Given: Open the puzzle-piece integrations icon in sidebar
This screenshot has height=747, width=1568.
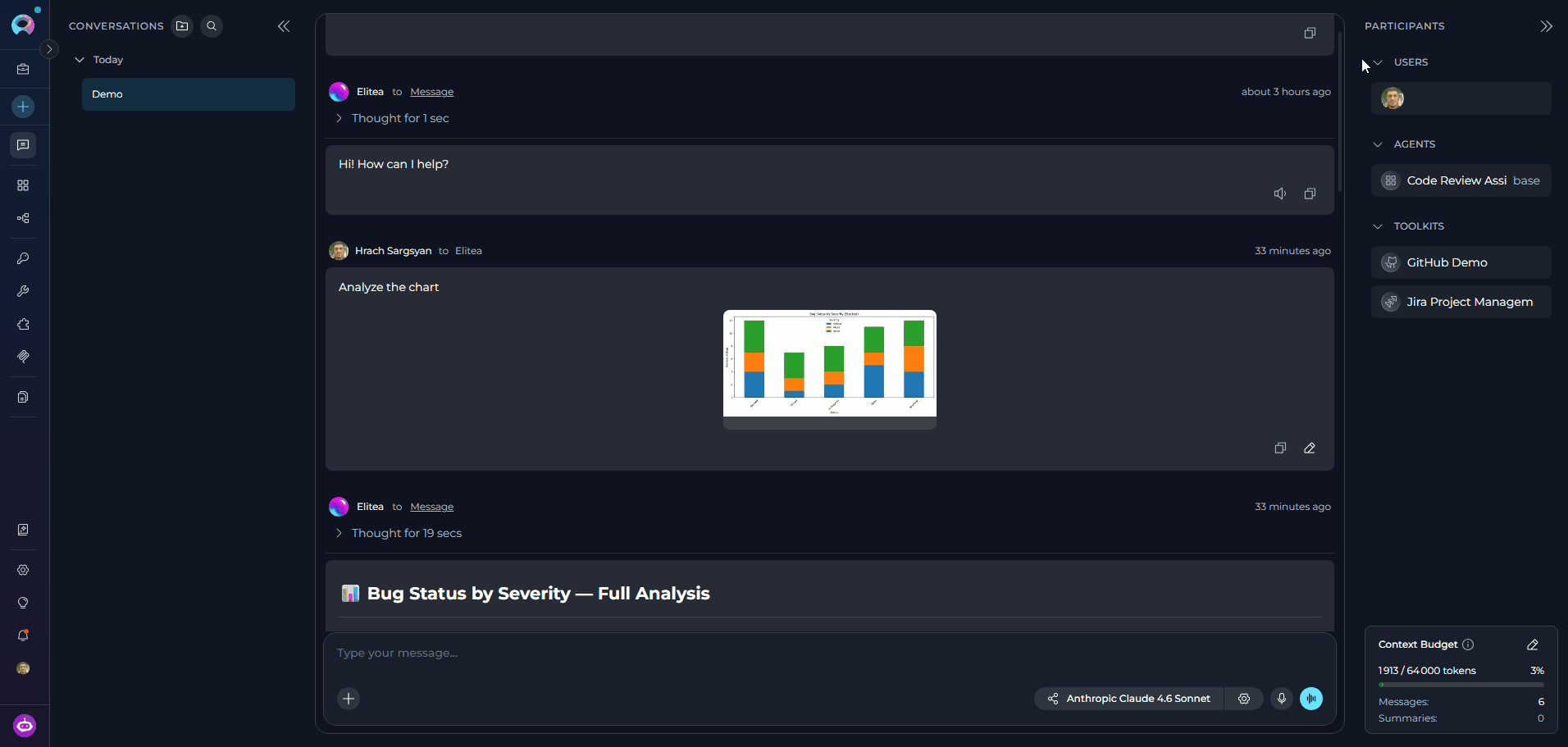Looking at the screenshot, I should (x=23, y=324).
